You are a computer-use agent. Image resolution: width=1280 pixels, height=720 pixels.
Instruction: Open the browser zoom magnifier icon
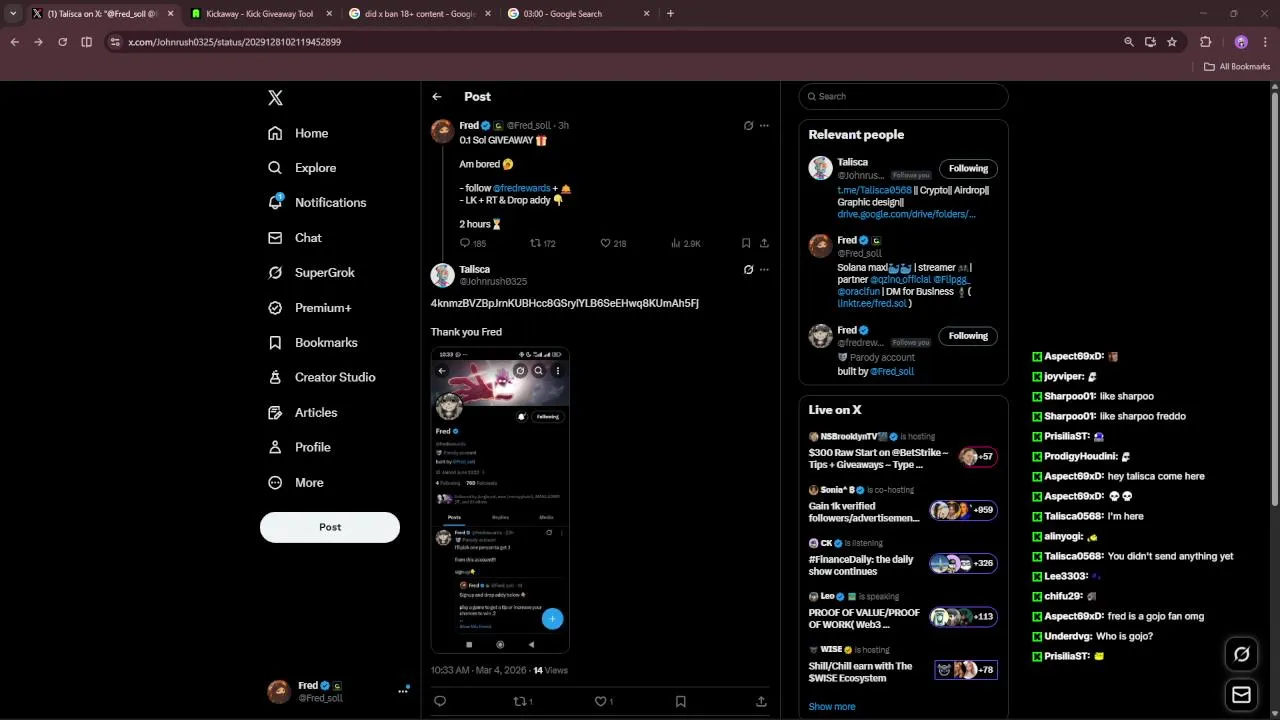point(1129,42)
